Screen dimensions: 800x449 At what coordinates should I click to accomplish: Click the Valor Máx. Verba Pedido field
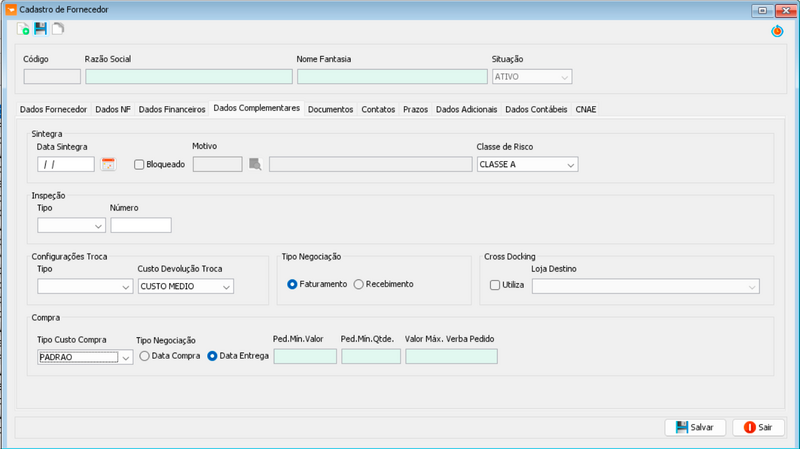(452, 356)
